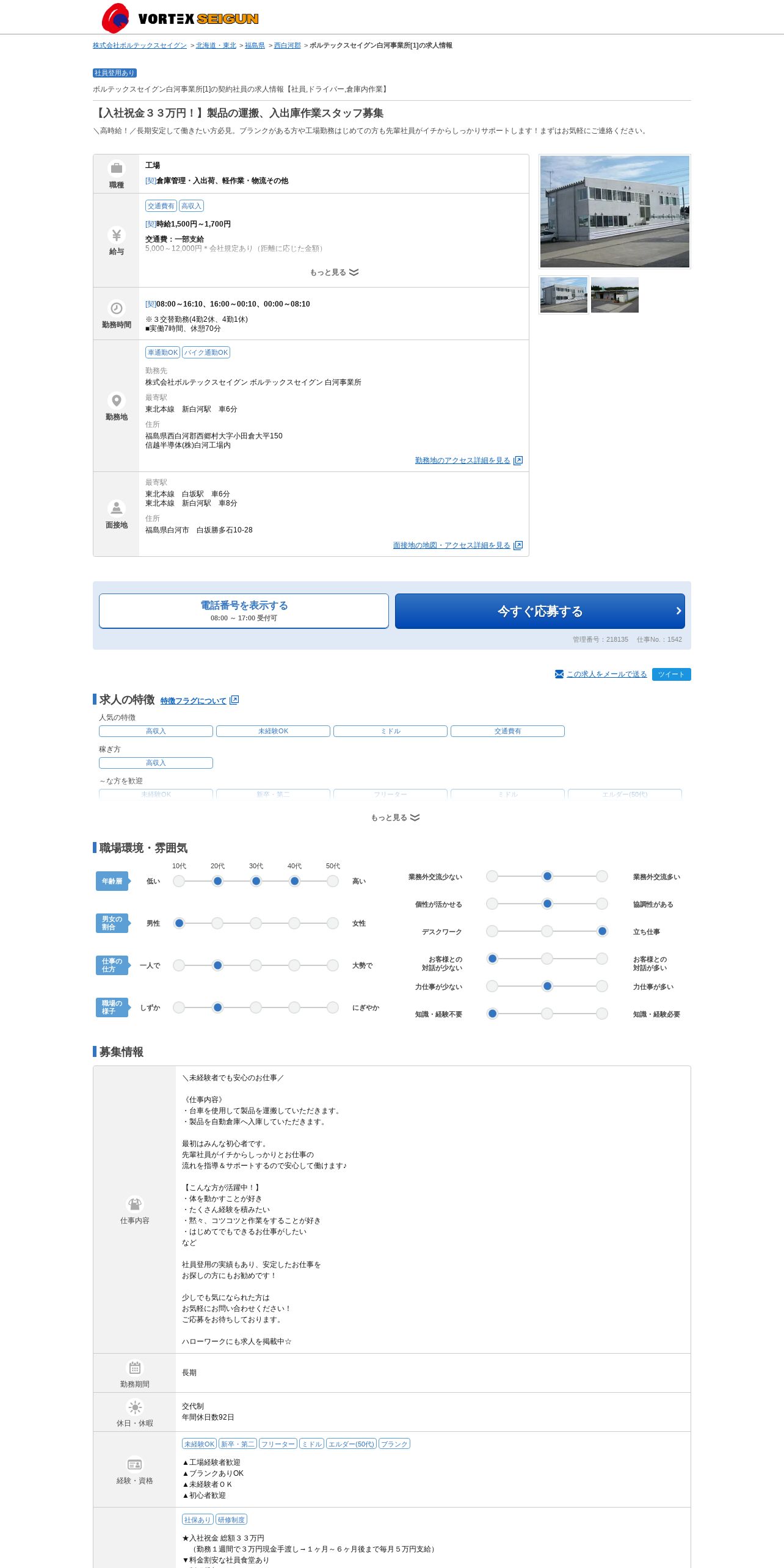This screenshot has height=1568, width=784.
Task: Click text 時給1,500円～1,700円
Action: (x=194, y=224)
